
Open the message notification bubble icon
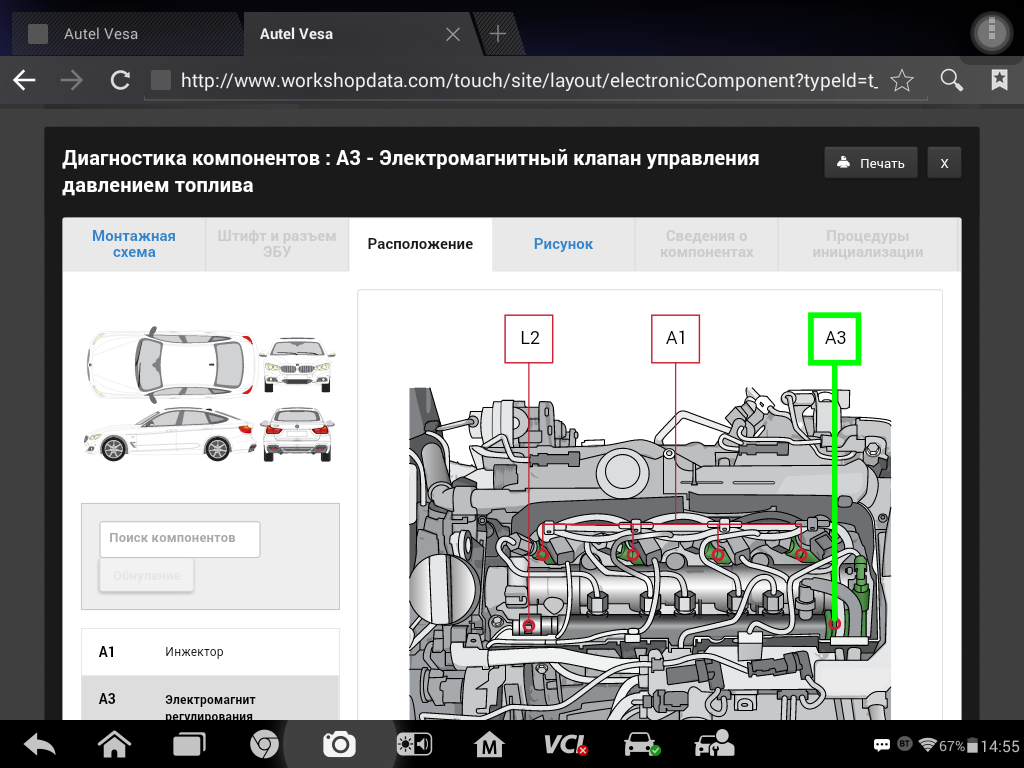(x=882, y=745)
